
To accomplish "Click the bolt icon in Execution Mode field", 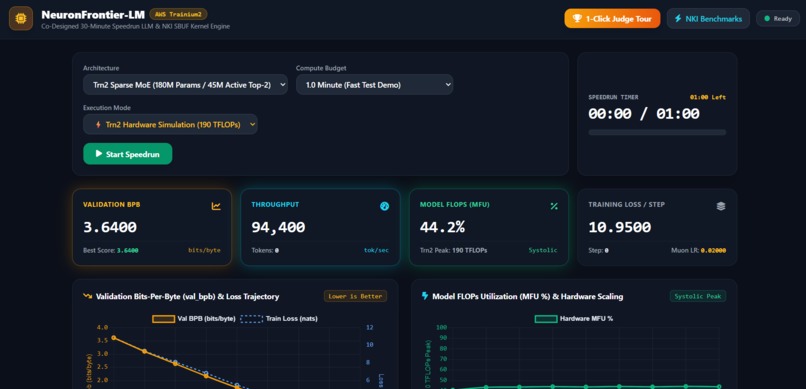I will pos(99,124).
